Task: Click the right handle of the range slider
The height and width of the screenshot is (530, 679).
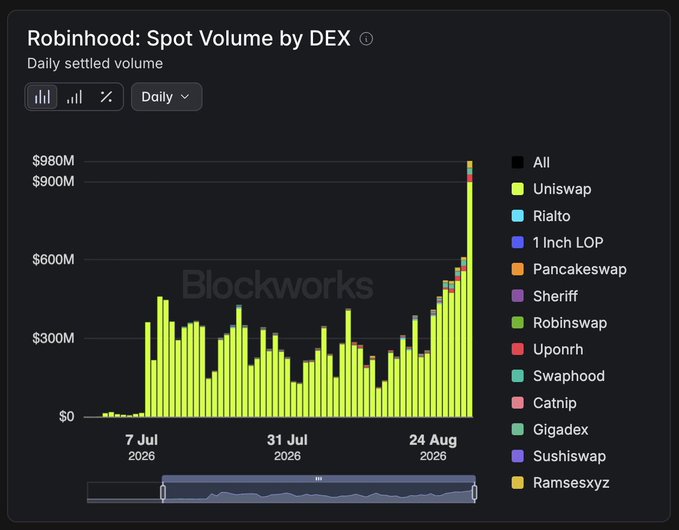Action: point(474,492)
